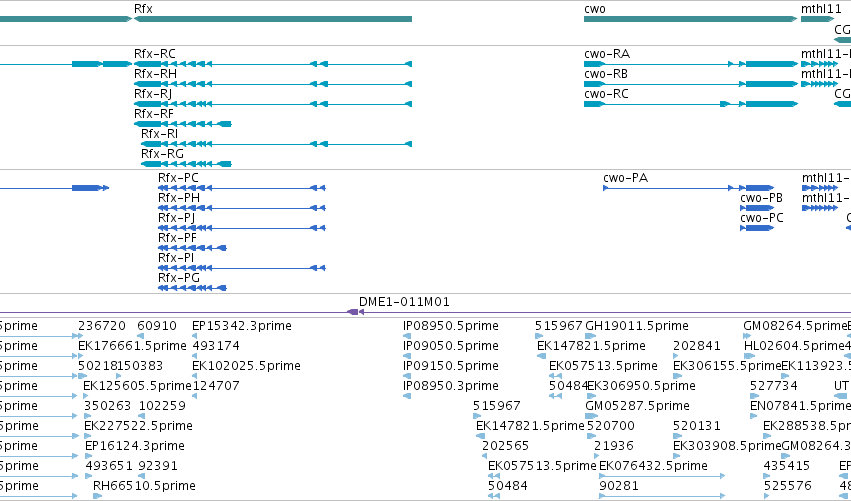Click the 520131 EST label
851x501 pixels.
[697, 426]
